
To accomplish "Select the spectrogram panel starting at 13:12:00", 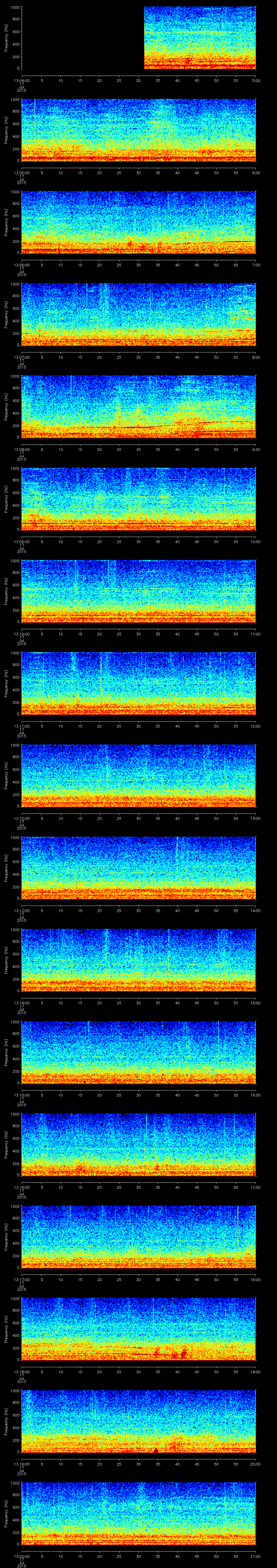I will (139, 775).
